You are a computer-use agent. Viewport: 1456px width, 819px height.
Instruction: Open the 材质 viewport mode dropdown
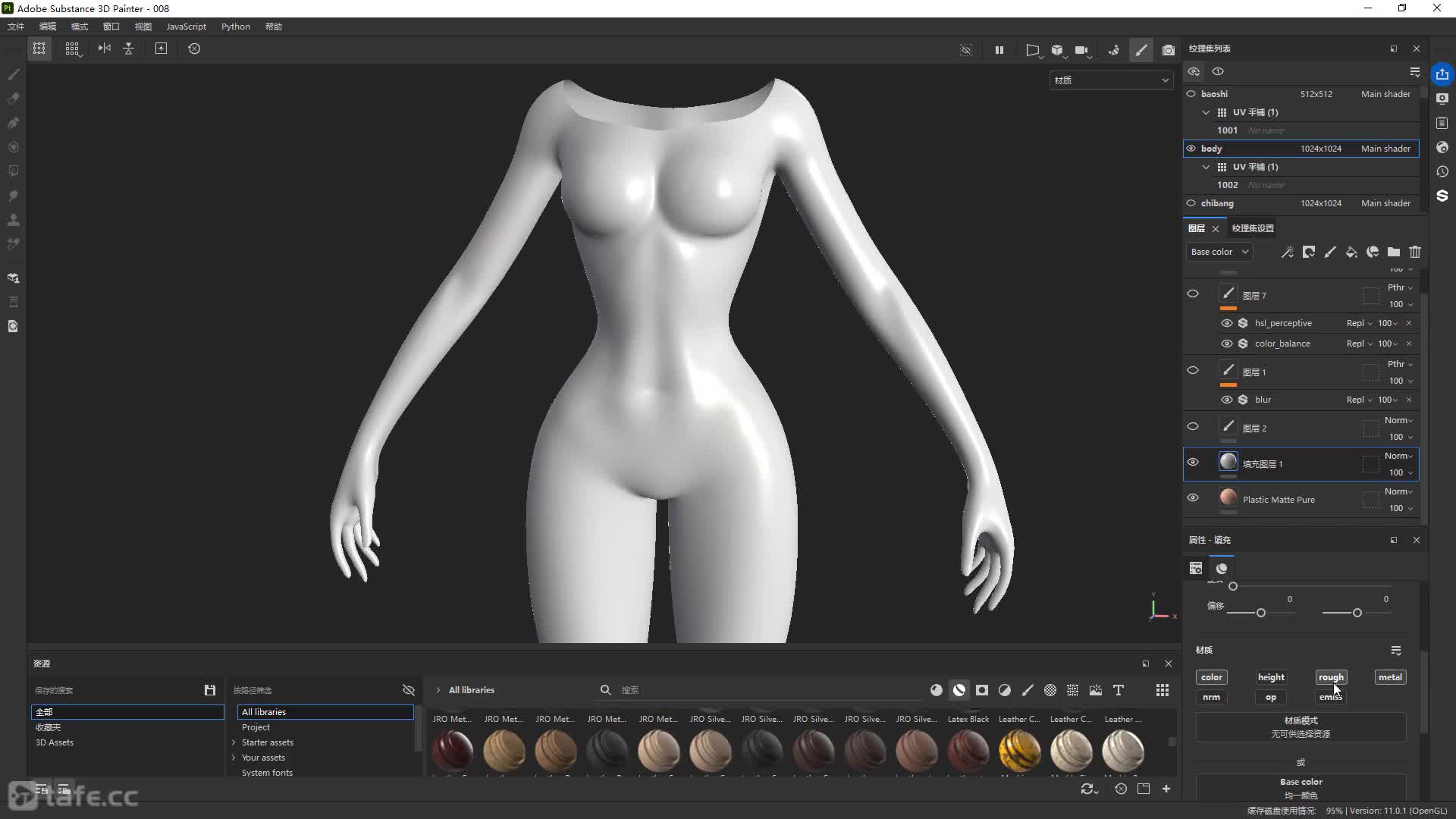1111,80
